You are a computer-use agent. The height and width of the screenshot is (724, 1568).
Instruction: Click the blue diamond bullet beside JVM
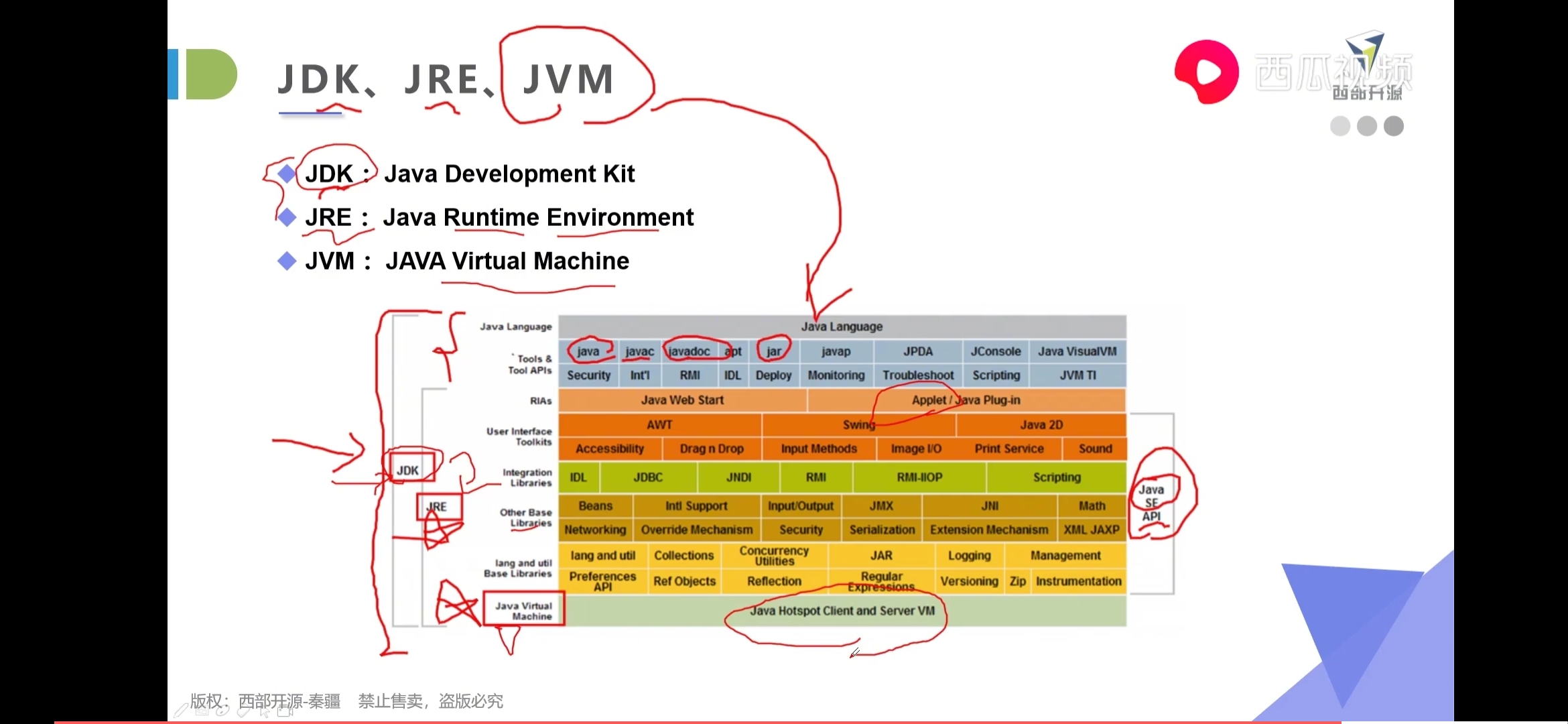[x=287, y=261]
